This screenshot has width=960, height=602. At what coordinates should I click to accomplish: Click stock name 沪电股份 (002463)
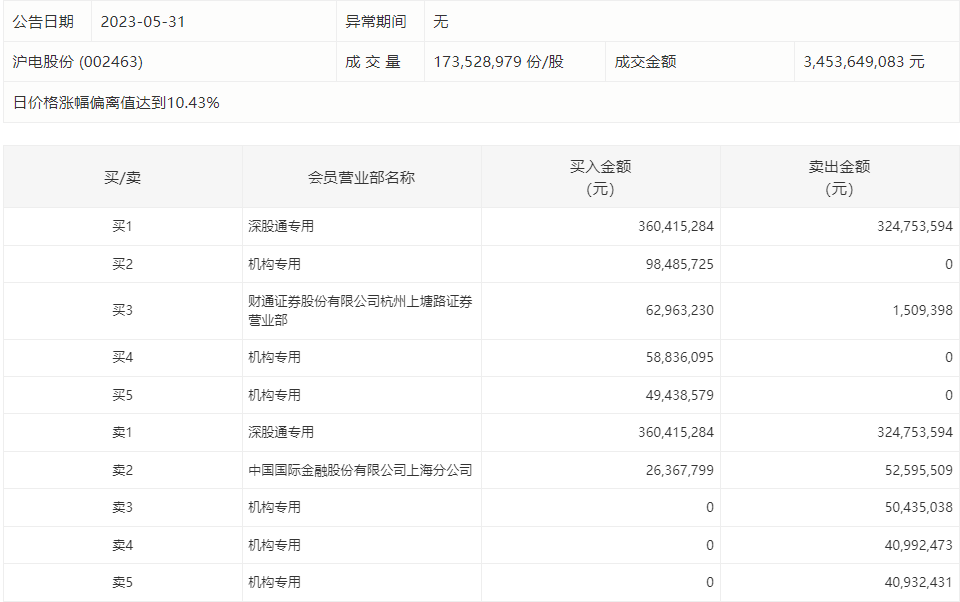coord(78,62)
